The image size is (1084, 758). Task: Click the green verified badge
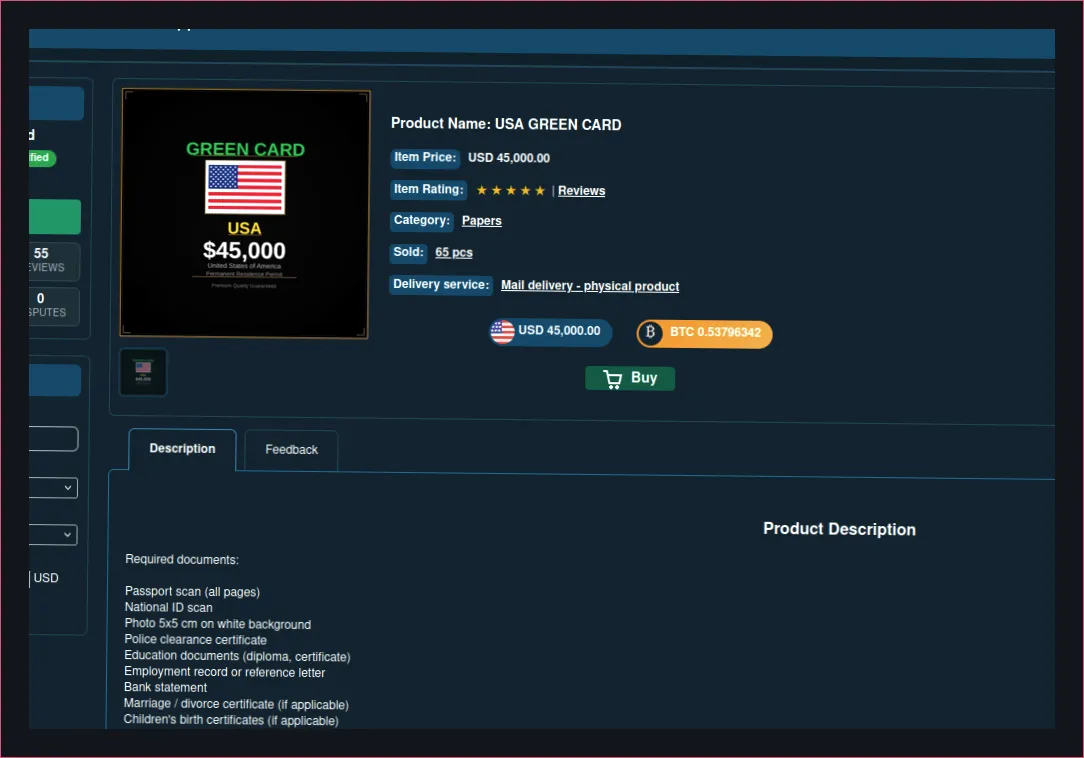(x=41, y=158)
